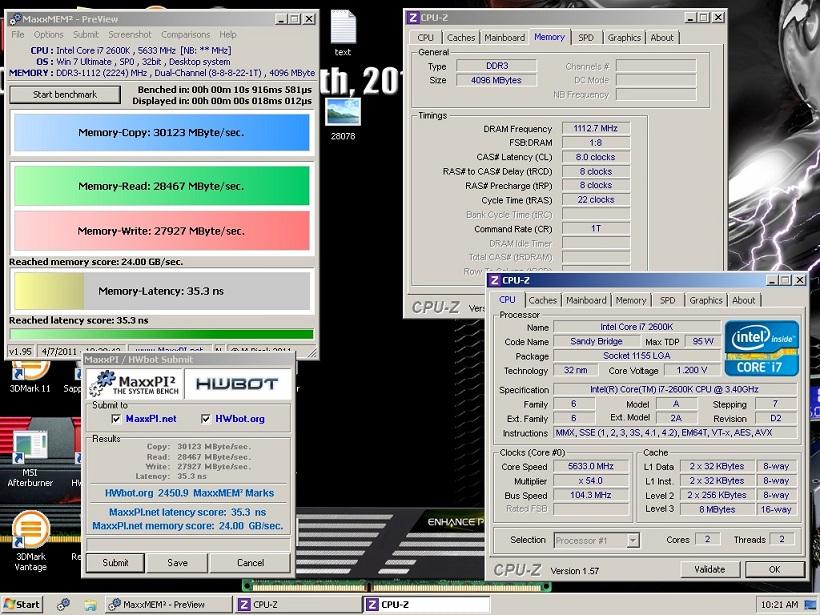Click the HWBOT logo banner
This screenshot has width=820, height=615.
(237, 384)
